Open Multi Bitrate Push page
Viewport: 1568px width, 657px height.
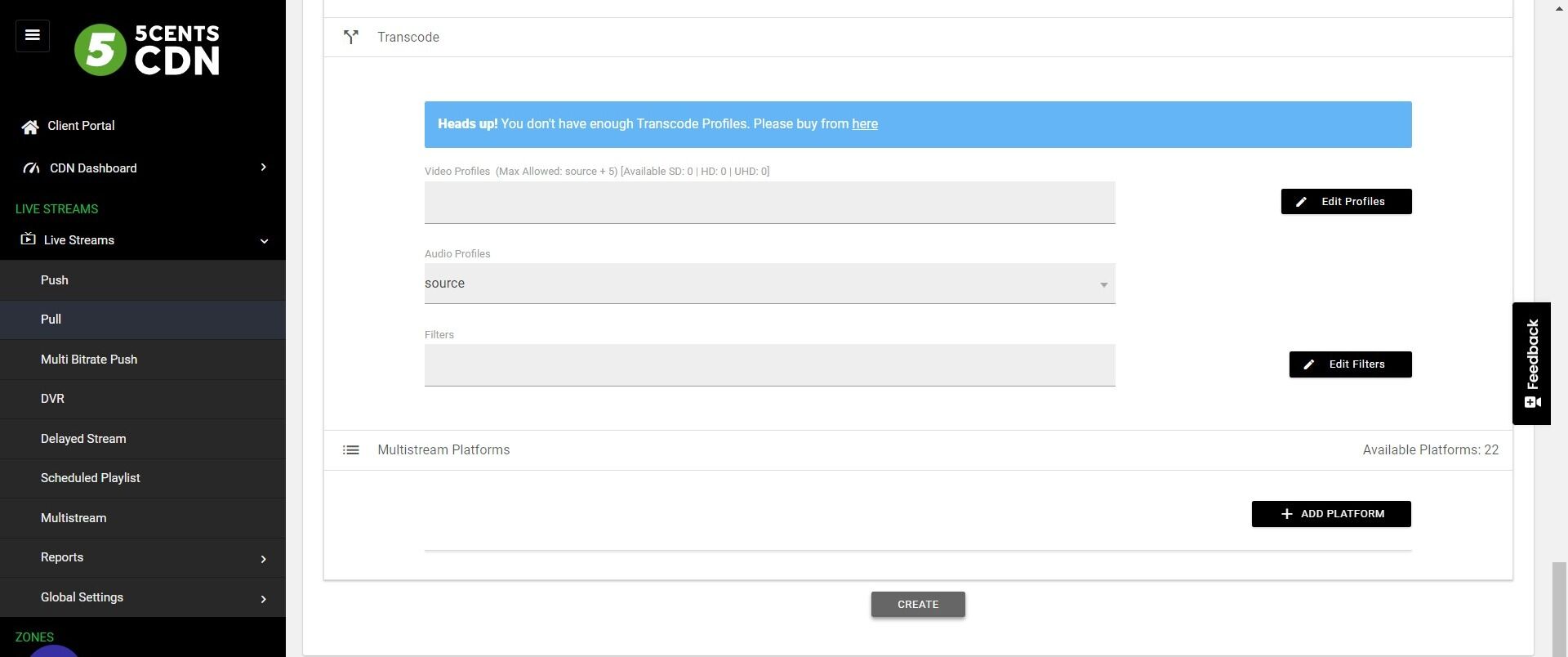coord(143,360)
